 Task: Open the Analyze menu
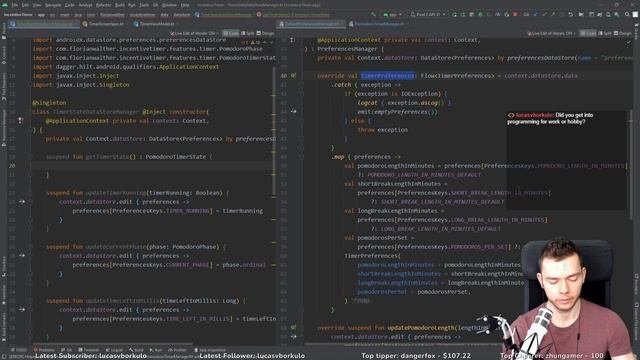(x=85, y=5)
